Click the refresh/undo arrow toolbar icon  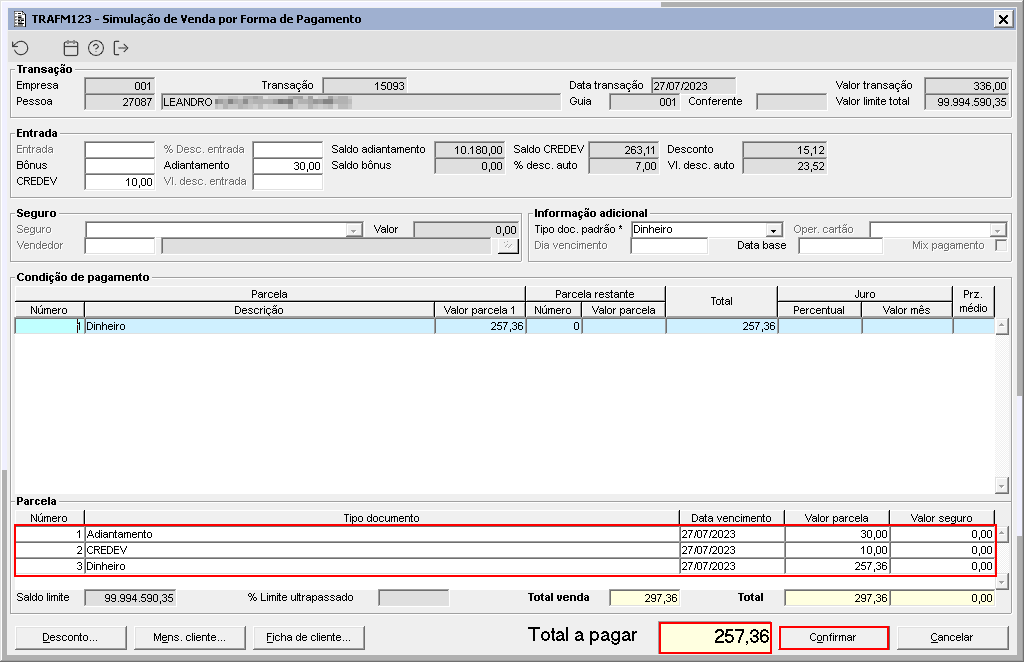(20, 48)
